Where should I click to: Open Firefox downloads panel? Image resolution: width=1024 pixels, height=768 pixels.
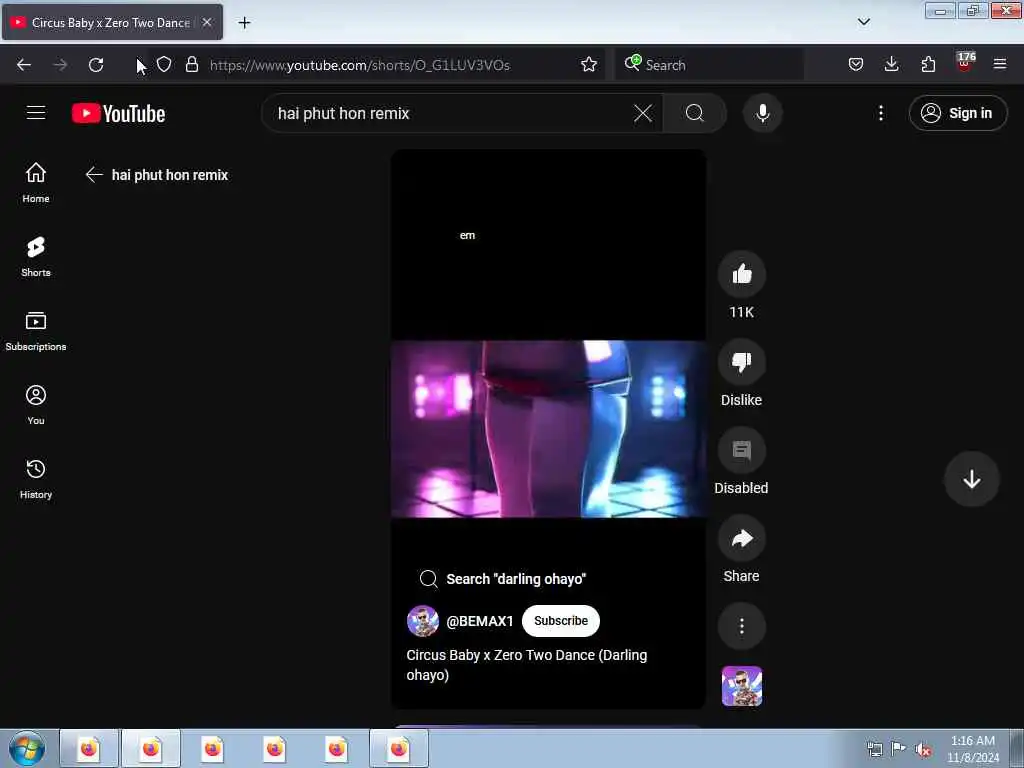click(x=891, y=64)
